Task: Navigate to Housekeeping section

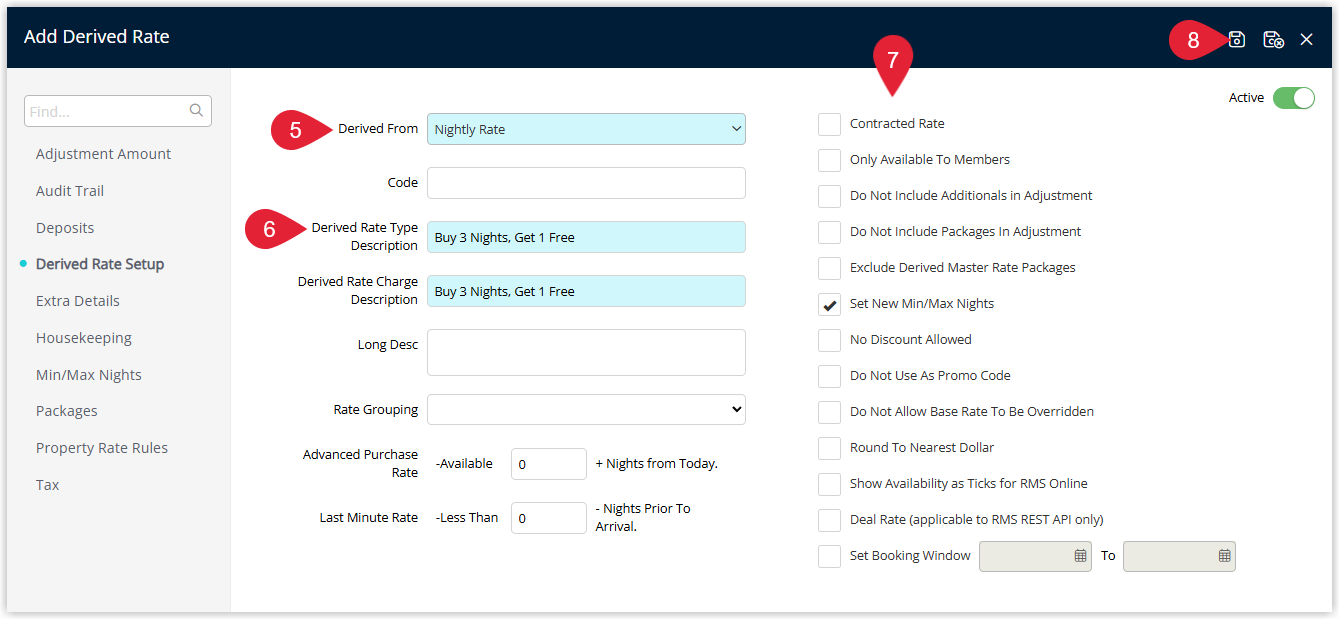Action: click(x=84, y=338)
